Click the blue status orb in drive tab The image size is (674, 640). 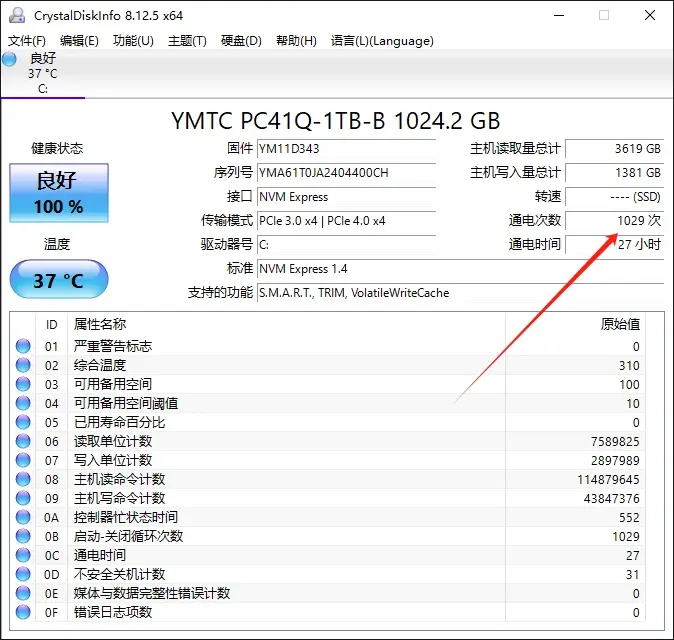point(9,59)
